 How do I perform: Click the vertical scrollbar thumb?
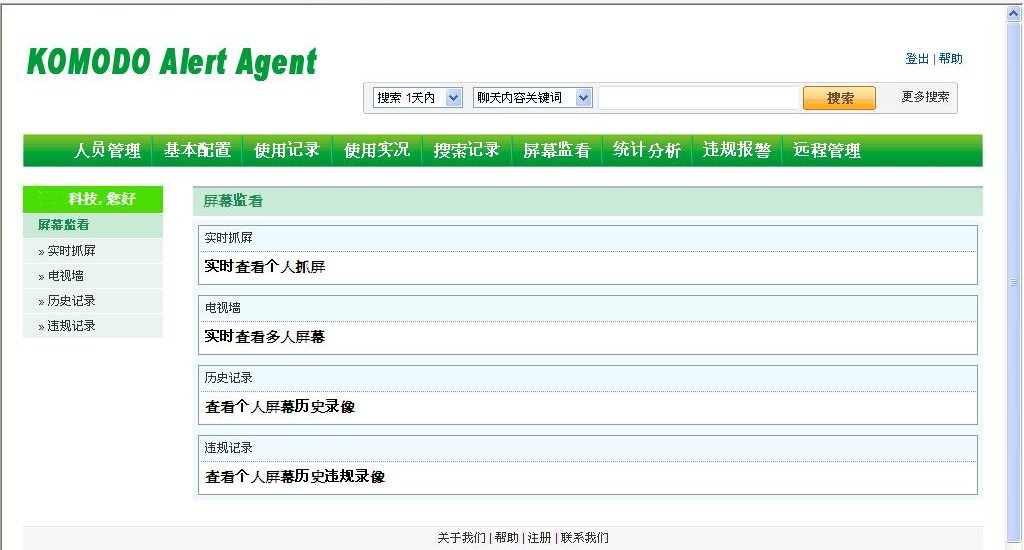(1014, 282)
